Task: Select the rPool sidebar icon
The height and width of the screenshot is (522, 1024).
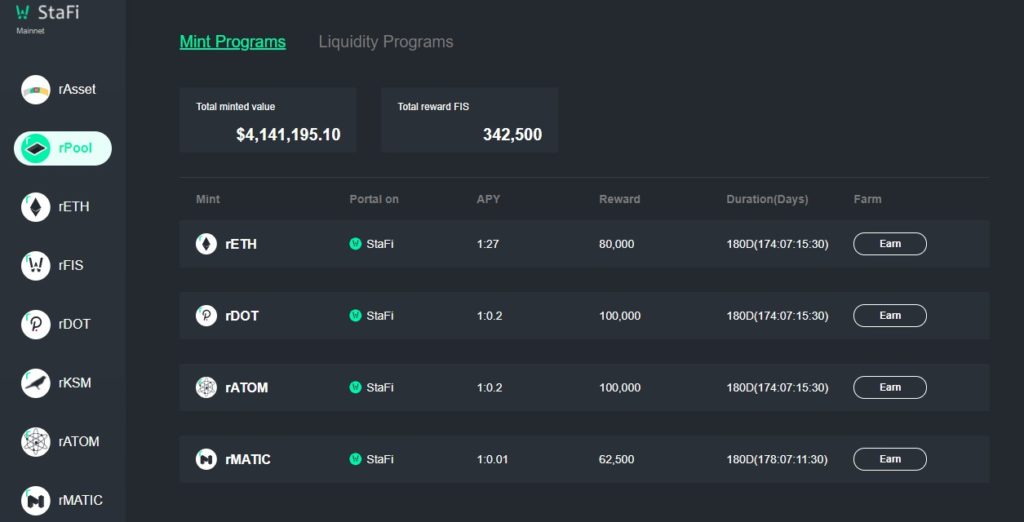Action: tap(35, 148)
